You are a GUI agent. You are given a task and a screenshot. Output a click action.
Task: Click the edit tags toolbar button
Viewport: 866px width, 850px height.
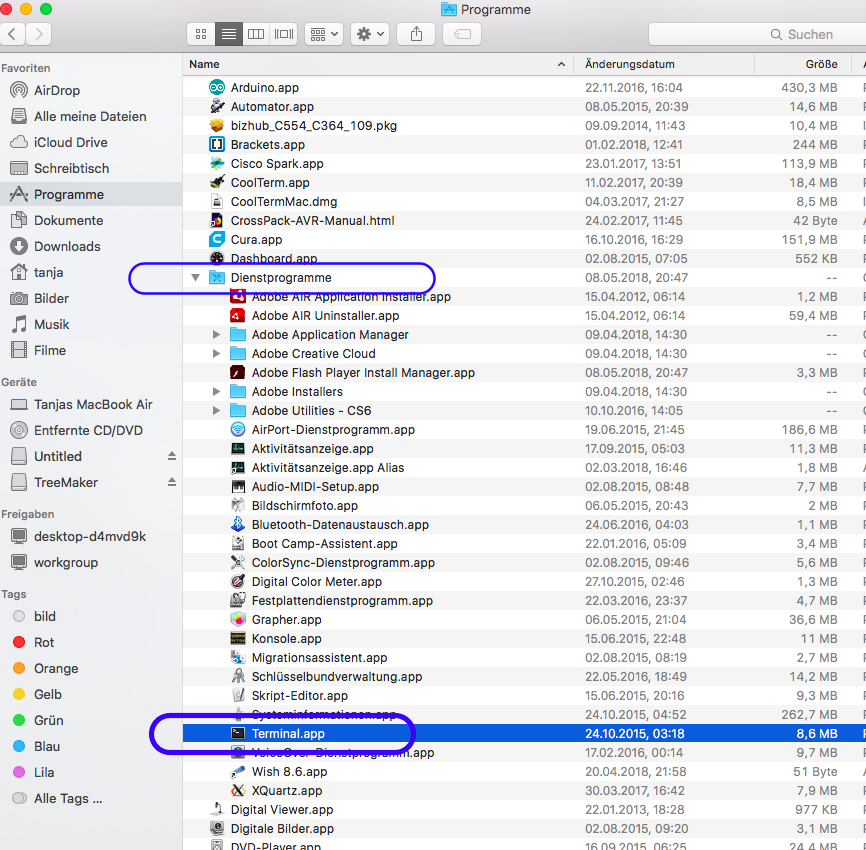click(x=462, y=34)
